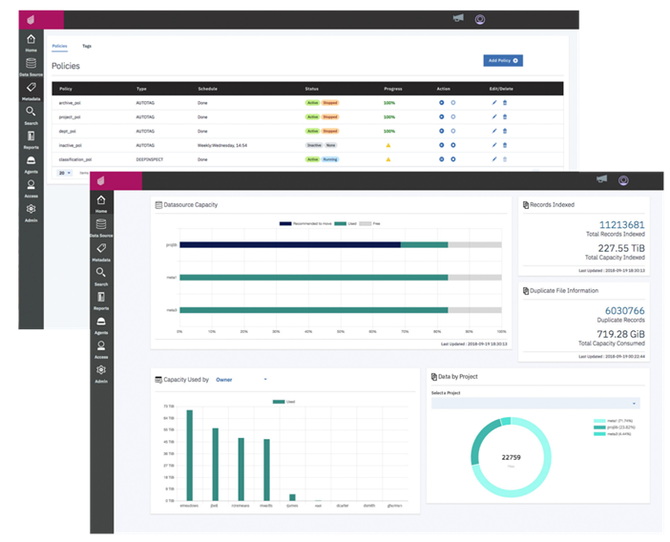Open Data Source in the front sidebar
Screen dimensions: 670x542
101,228
